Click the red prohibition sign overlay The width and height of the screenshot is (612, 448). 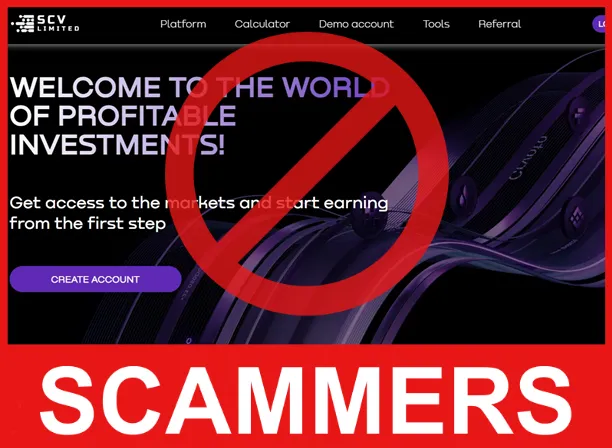[x=306, y=174]
